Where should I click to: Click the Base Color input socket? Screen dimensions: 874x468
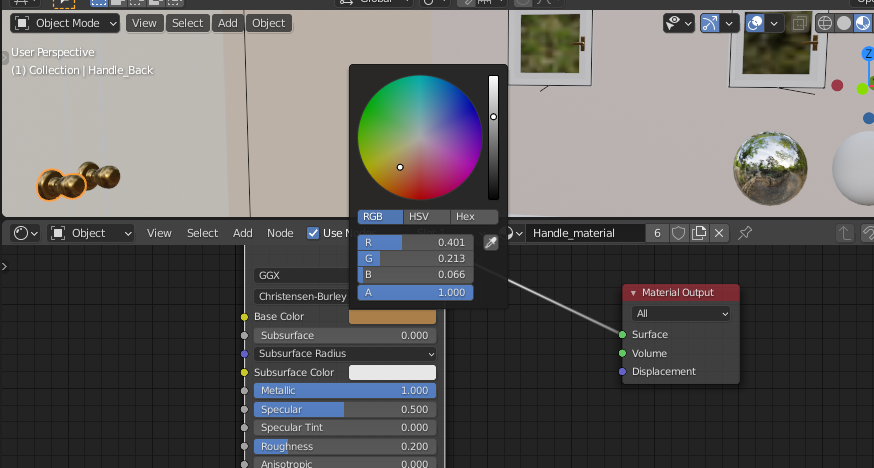tap(244, 316)
